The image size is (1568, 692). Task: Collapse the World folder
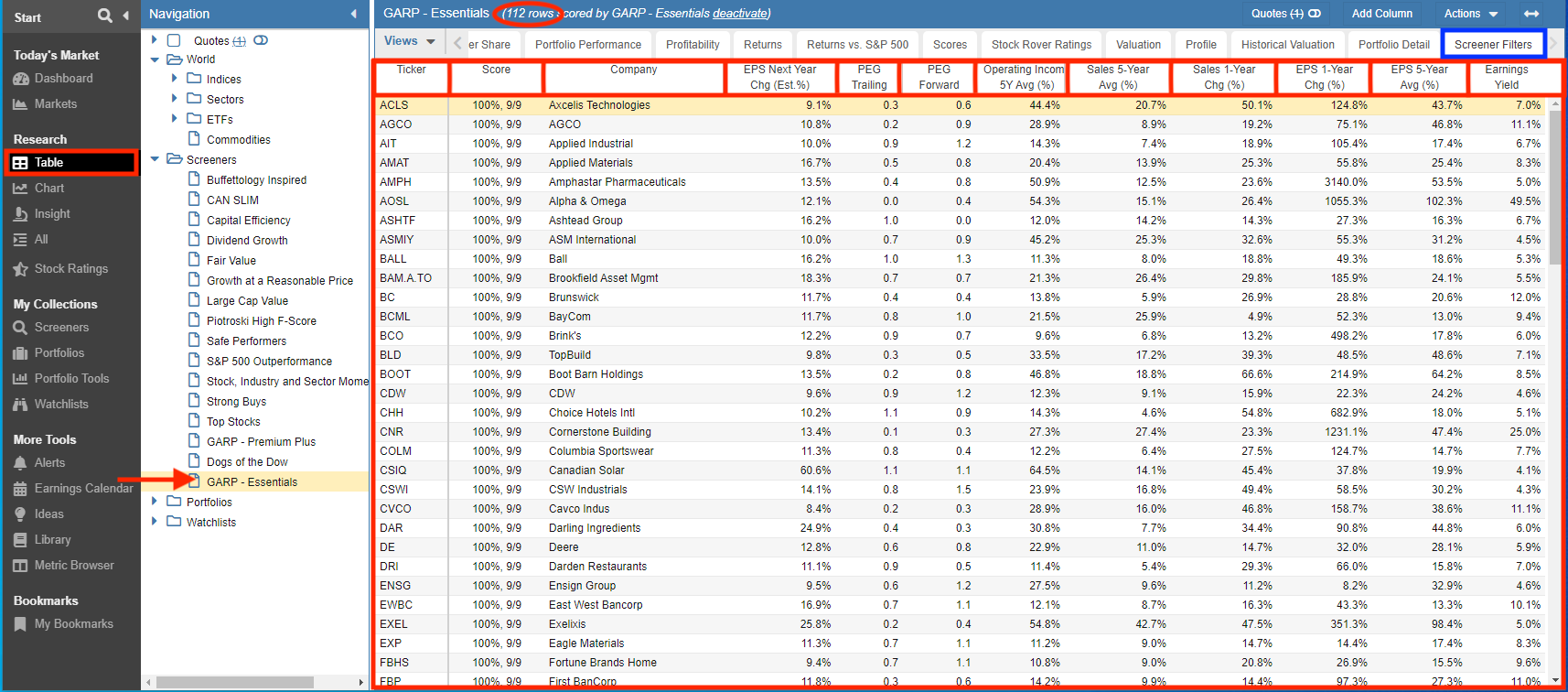coord(155,59)
